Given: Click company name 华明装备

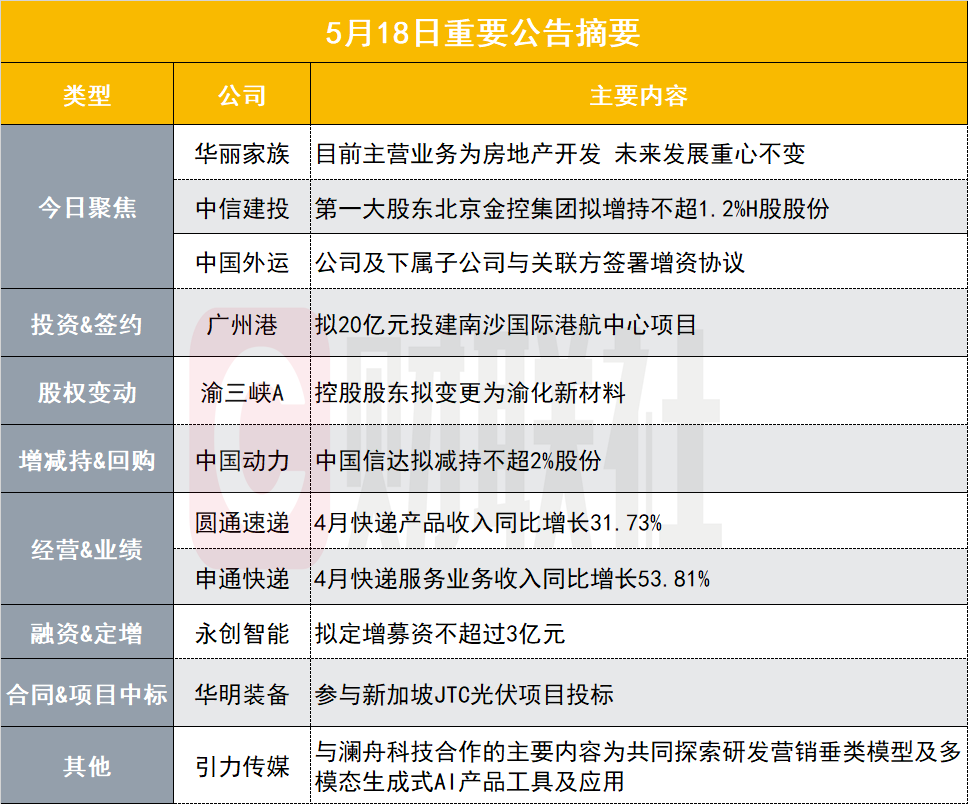Looking at the screenshot, I should pos(242,694).
